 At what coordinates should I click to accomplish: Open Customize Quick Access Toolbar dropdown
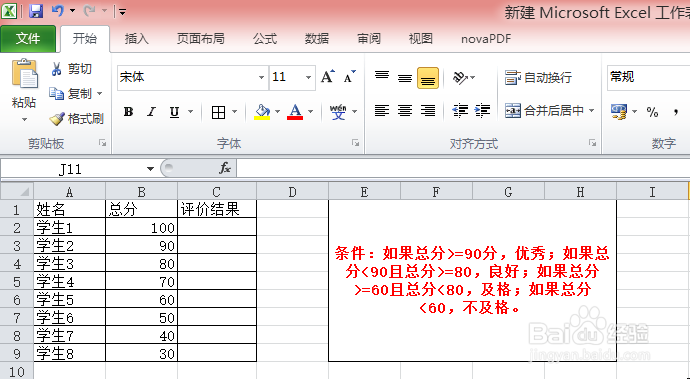click(122, 12)
